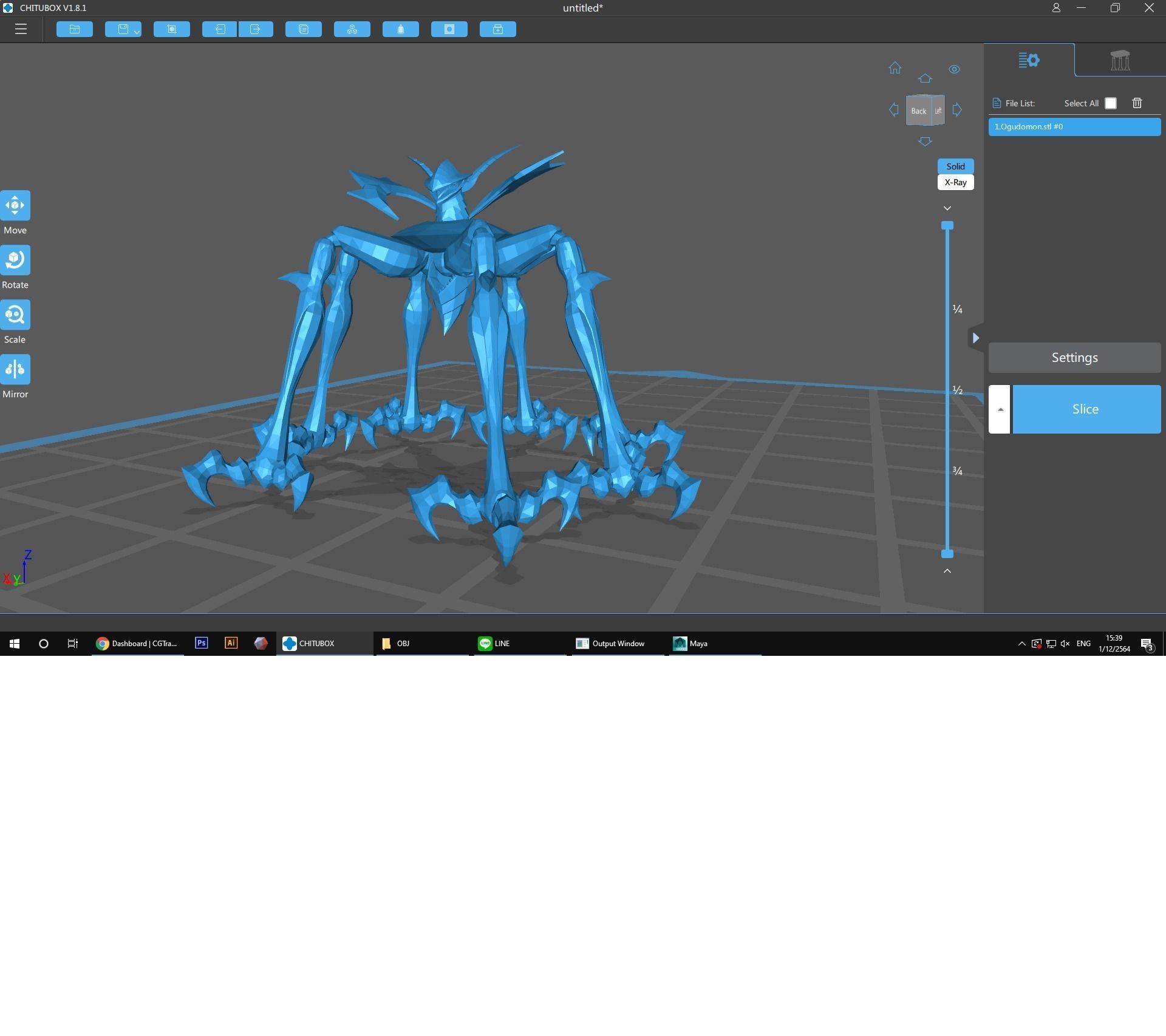Switch to X-Ray render mode
Image resolution: width=1166 pixels, height=1036 pixels.
coord(955,182)
